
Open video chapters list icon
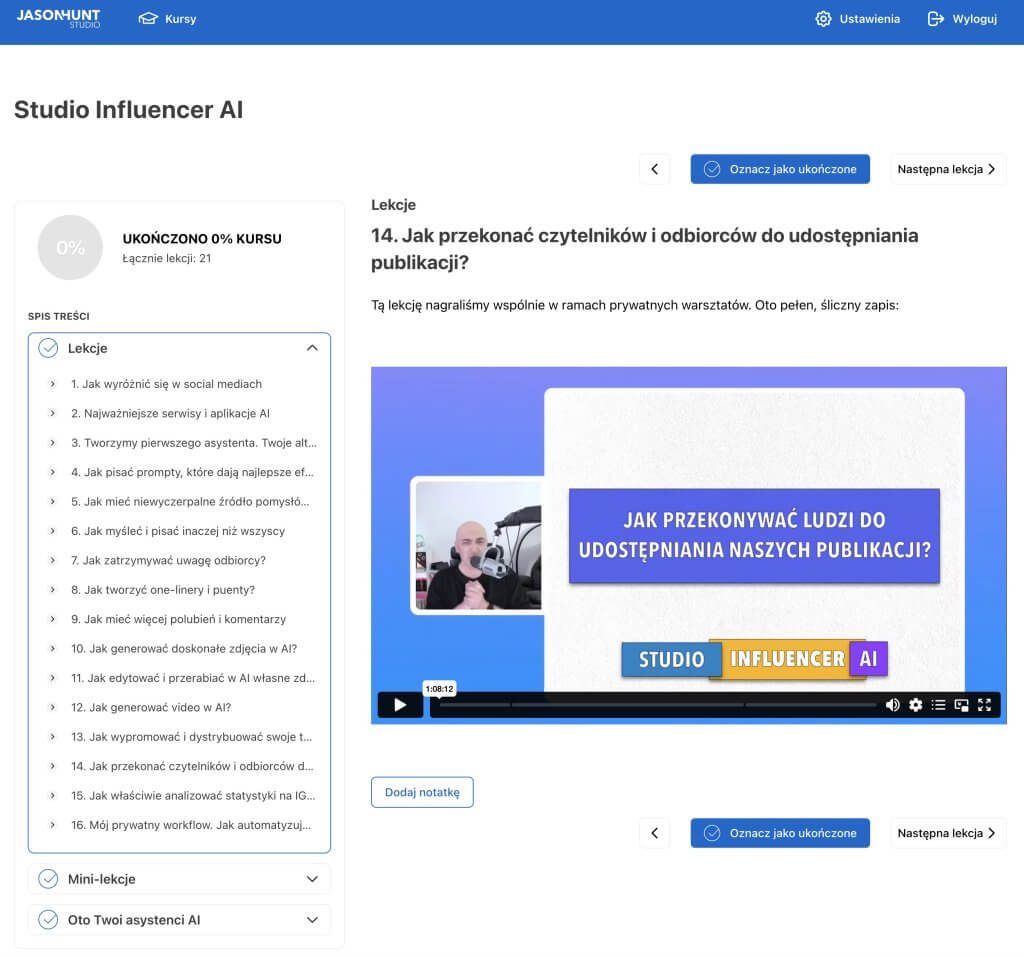(x=938, y=705)
